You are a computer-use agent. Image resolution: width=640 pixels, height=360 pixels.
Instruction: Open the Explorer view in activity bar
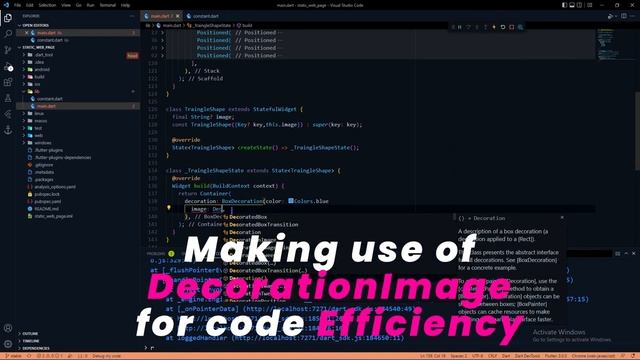pos(8,18)
